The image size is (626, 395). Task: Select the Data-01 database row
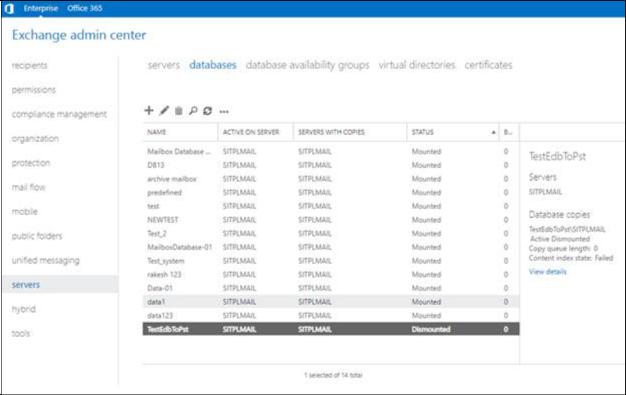coord(331,288)
